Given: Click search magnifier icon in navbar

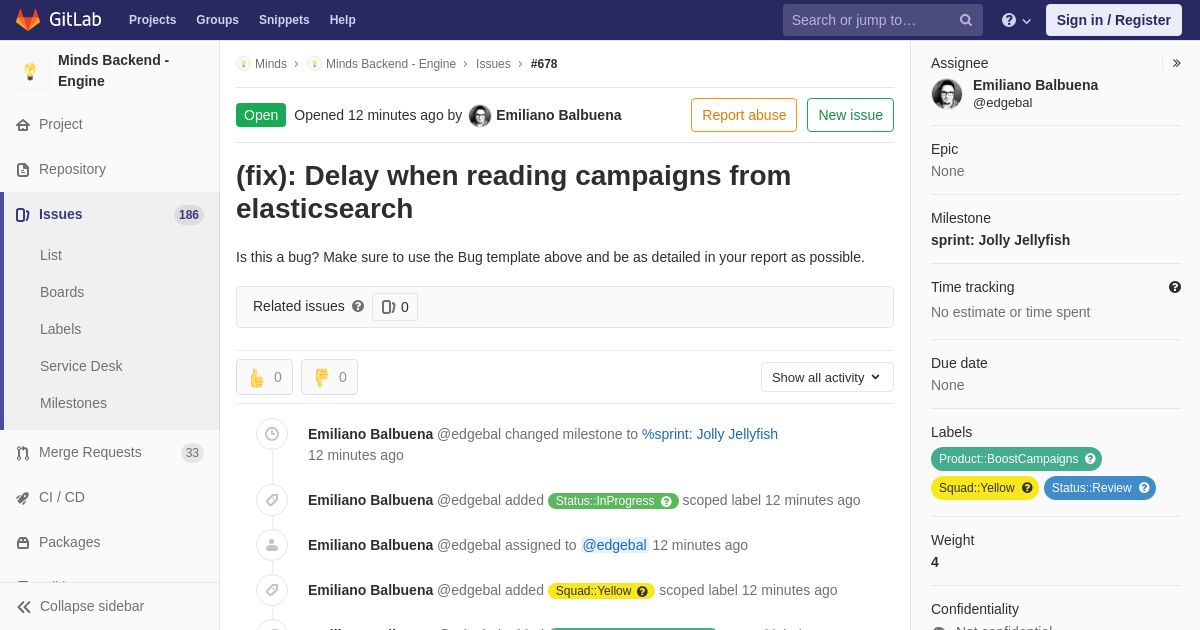Looking at the screenshot, I should 966,20.
